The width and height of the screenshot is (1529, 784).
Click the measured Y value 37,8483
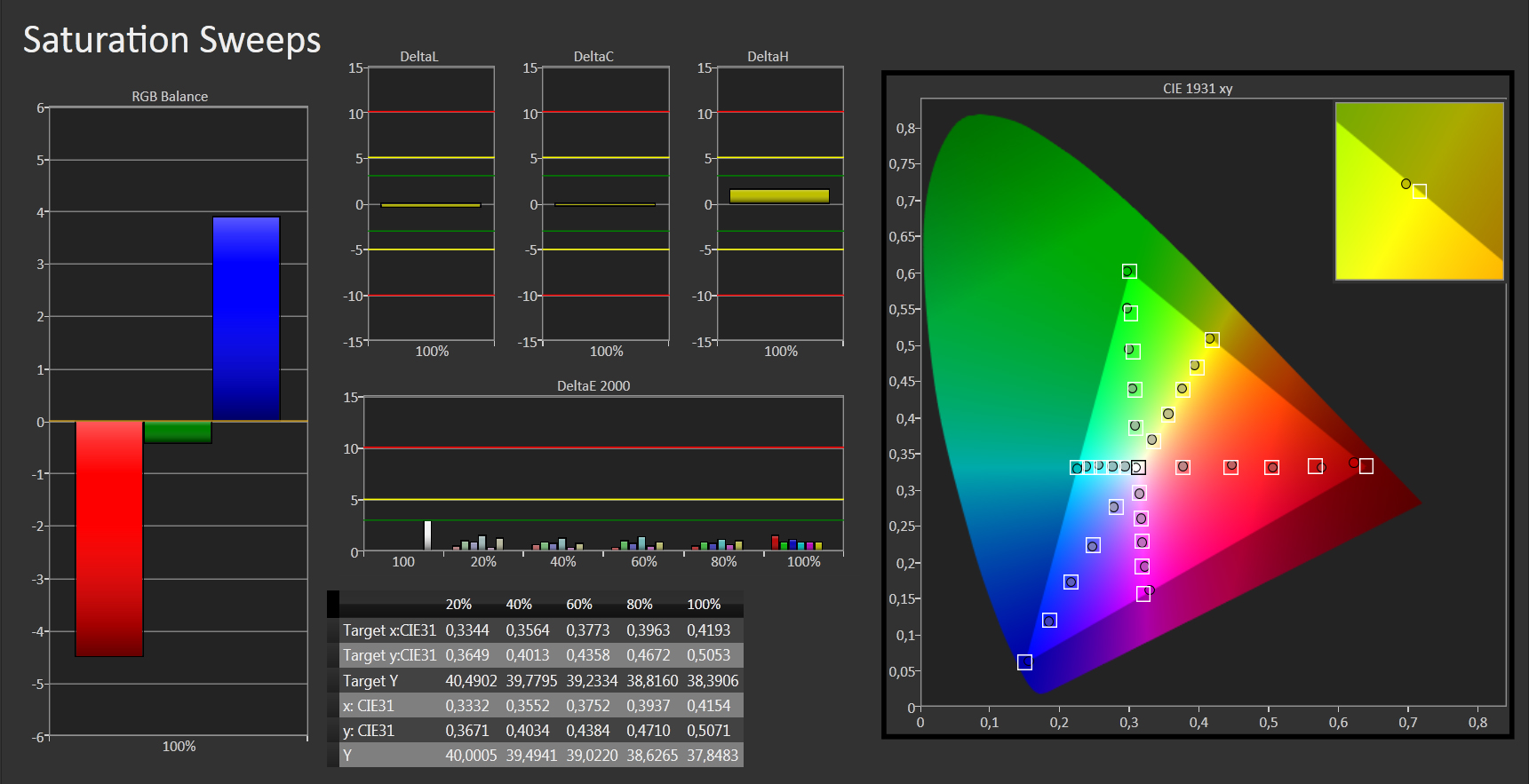tap(713, 756)
